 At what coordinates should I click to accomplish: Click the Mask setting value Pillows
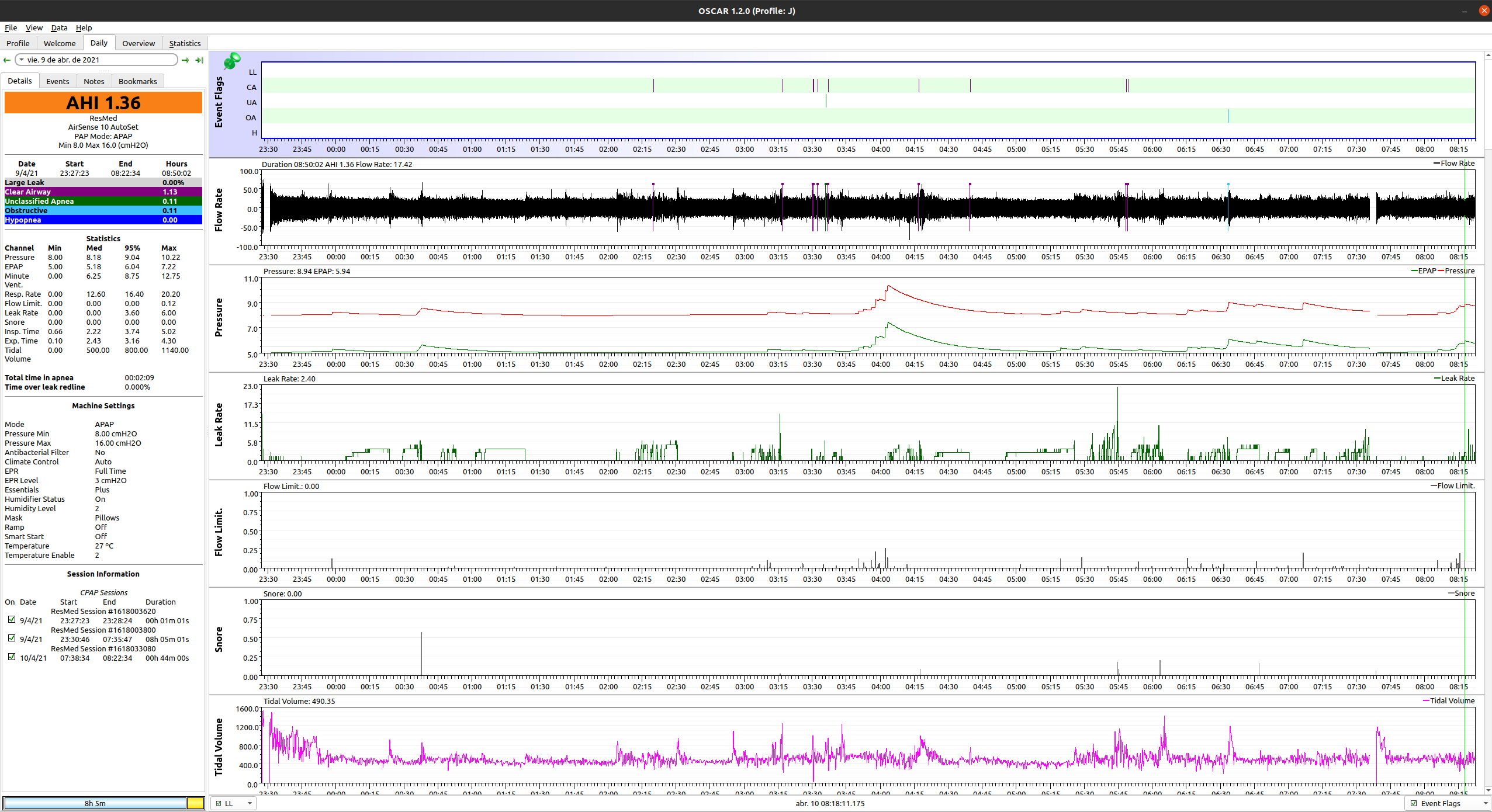coord(107,518)
